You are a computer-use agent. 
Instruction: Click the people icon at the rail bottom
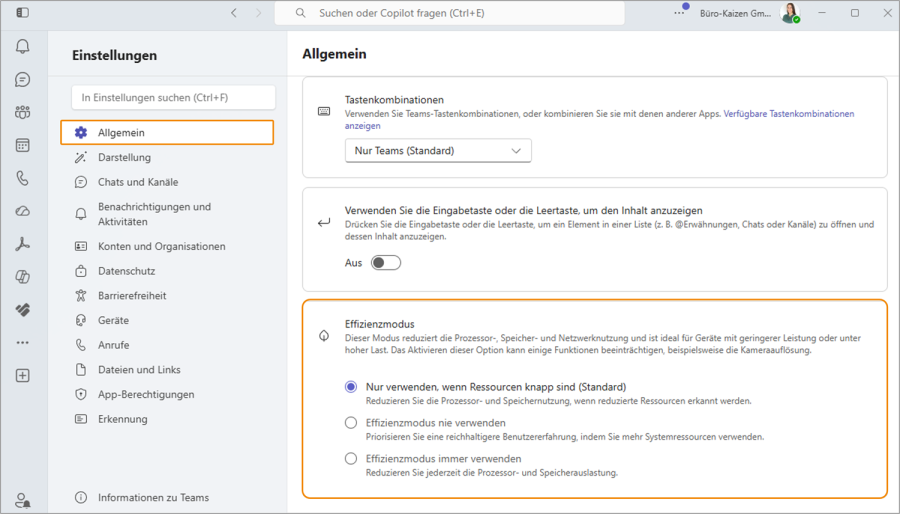point(22,500)
